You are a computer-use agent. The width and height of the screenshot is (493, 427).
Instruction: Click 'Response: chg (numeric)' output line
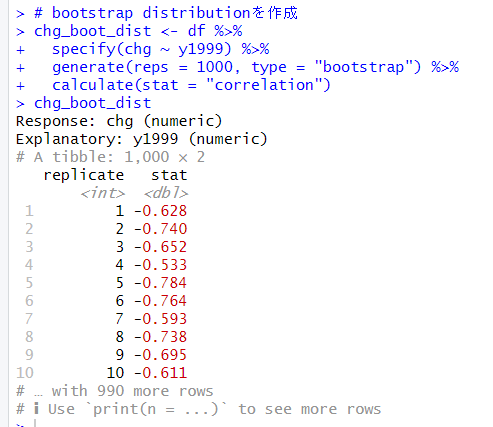(119, 121)
